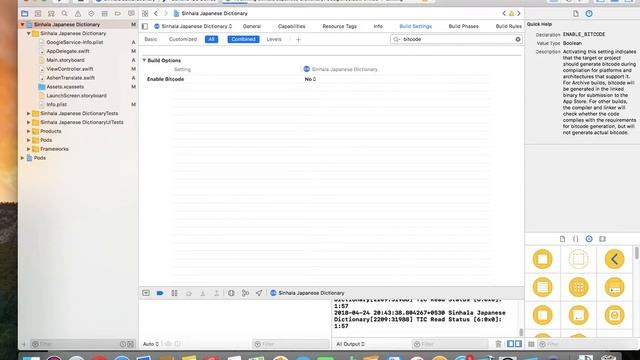
Task: Switch to the Build Phases tab
Action: click(x=464, y=26)
